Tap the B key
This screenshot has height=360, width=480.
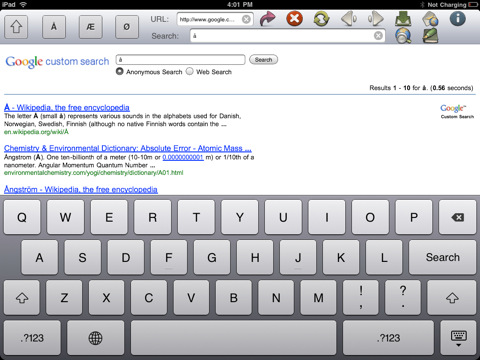point(234,298)
